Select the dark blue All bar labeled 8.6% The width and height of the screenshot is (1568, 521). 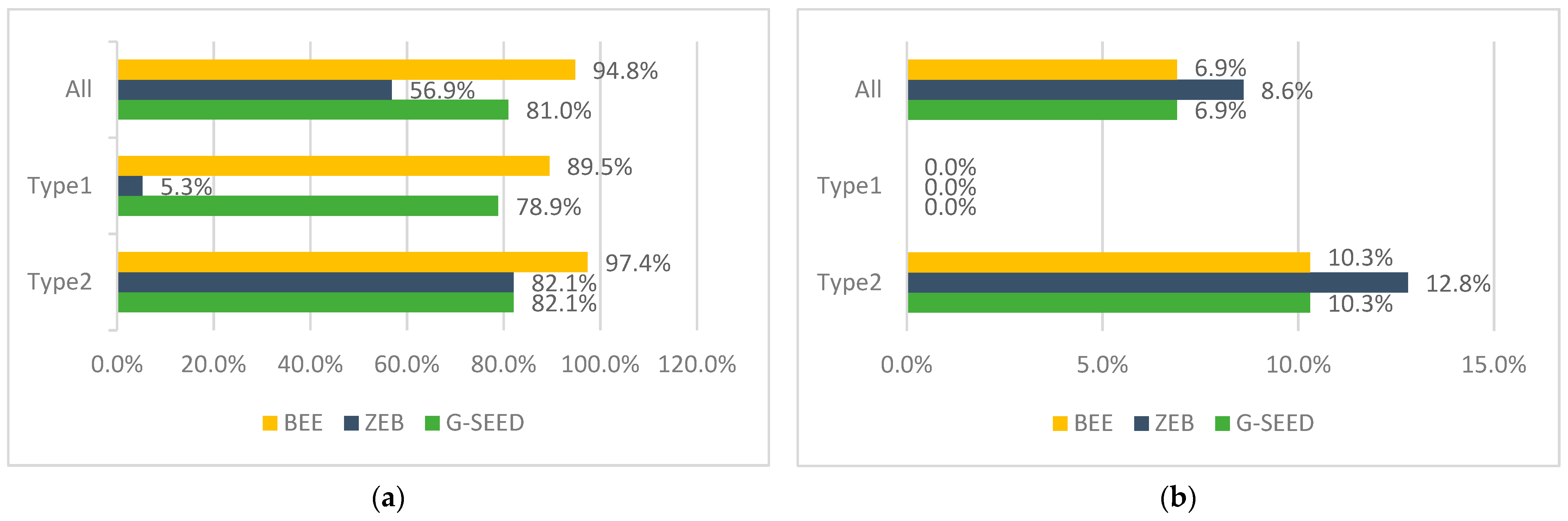point(1075,90)
